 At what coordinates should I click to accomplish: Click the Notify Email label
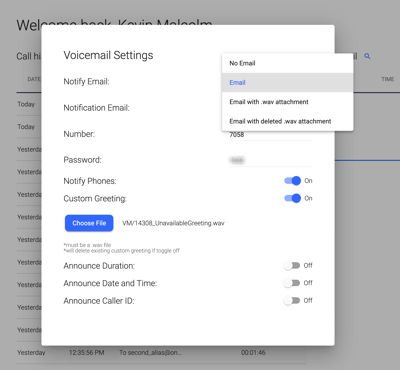[86, 81]
